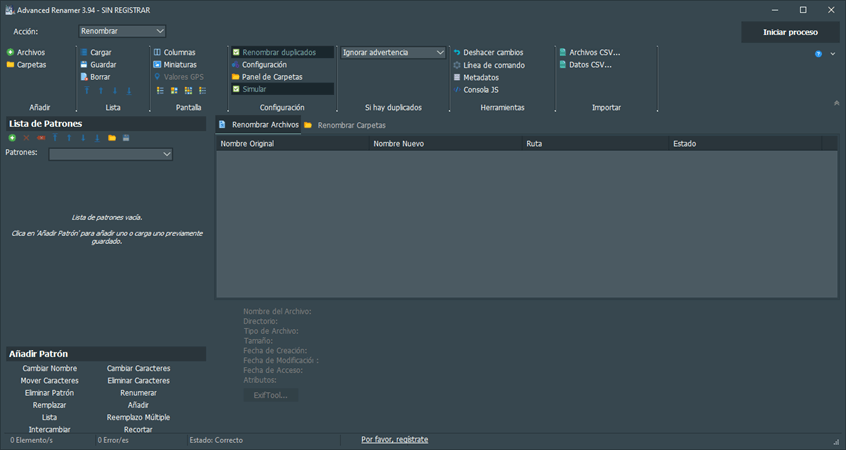Switch to Renombrar Archivos tab
846x450 pixels.
(258, 125)
